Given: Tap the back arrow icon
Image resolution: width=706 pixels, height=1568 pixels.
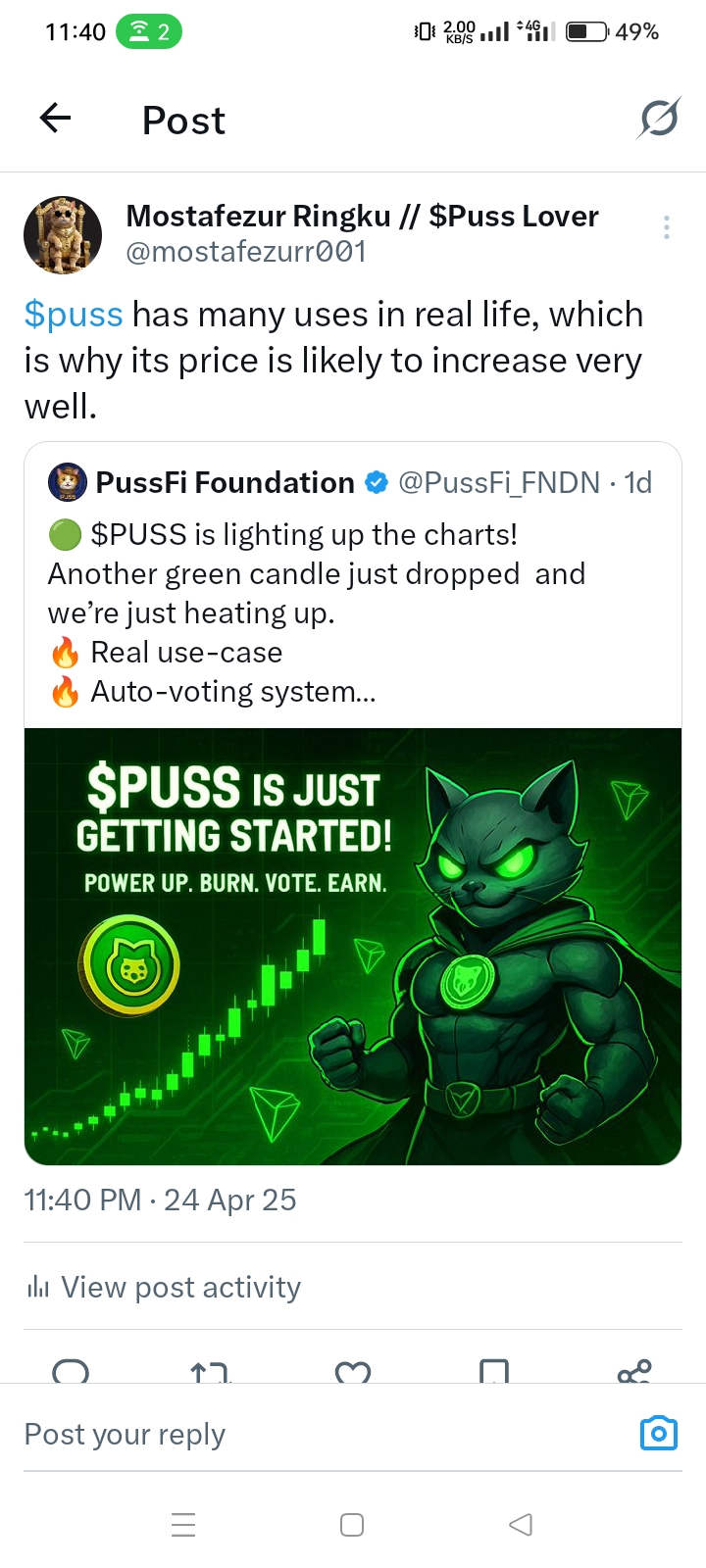Looking at the screenshot, I should [x=56, y=119].
